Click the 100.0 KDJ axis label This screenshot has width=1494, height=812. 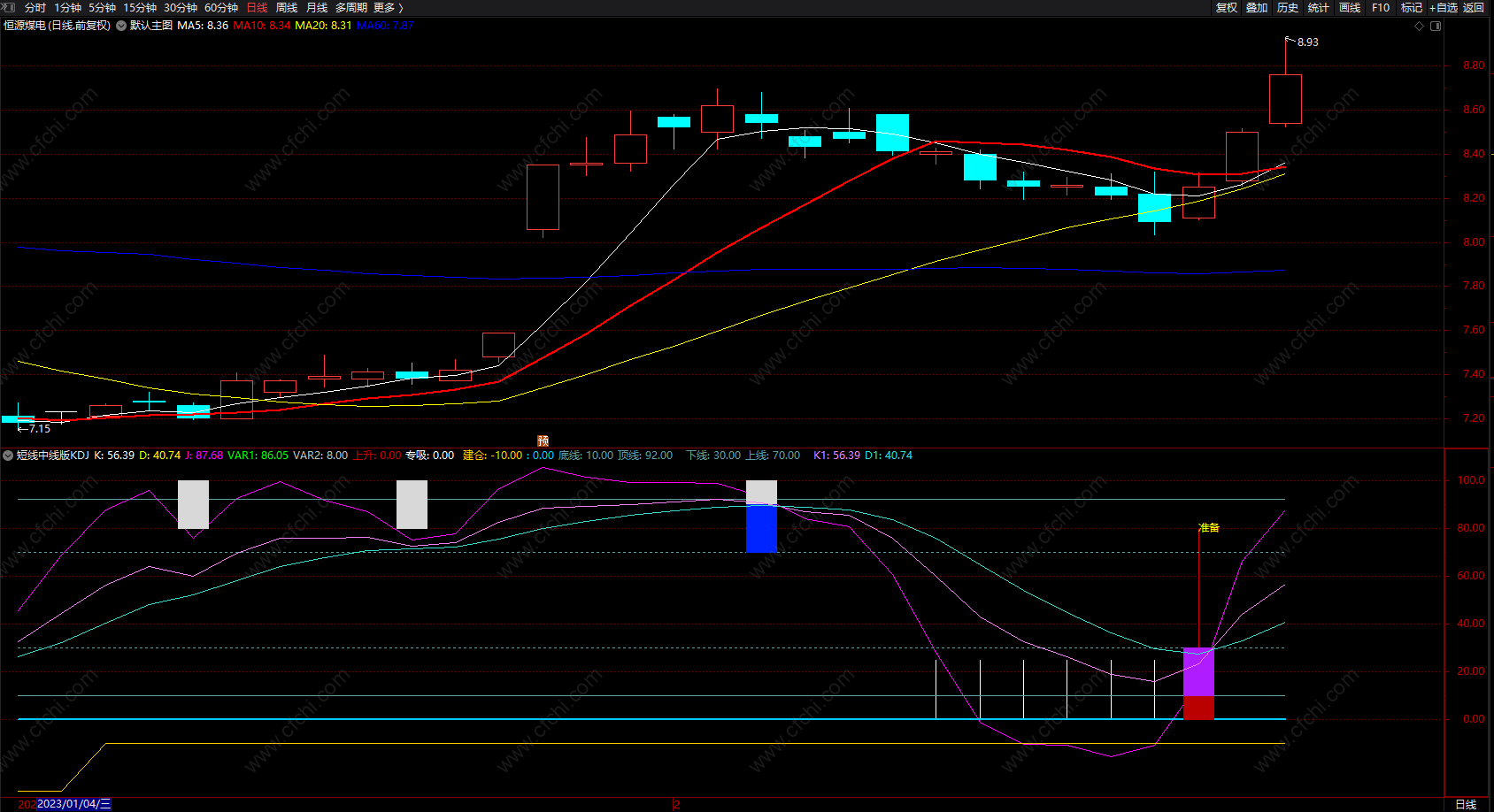click(1471, 480)
